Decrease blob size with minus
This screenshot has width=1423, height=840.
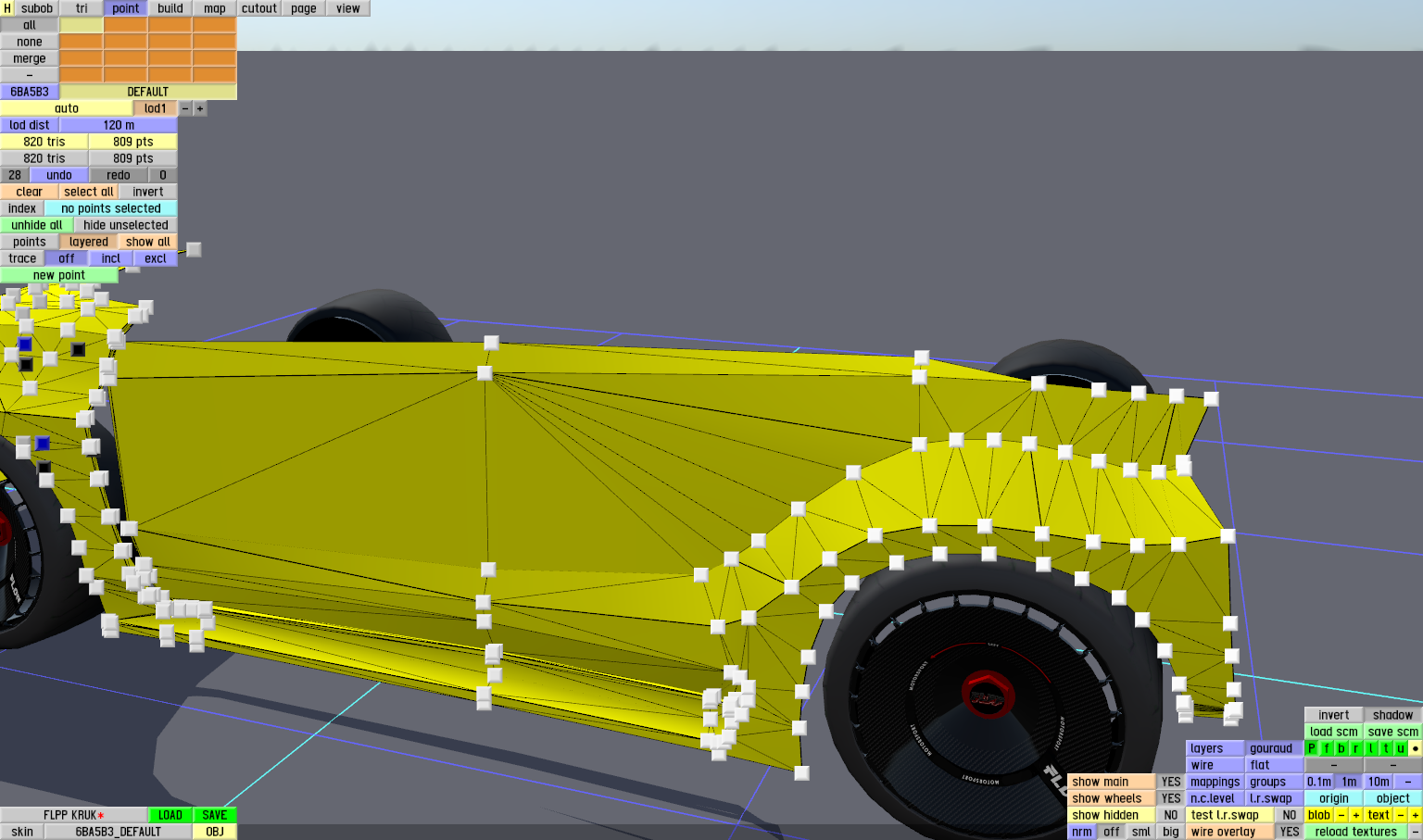(x=1341, y=815)
